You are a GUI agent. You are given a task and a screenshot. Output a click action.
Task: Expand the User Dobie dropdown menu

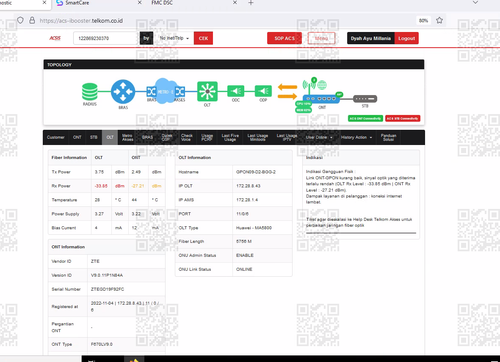click(319, 137)
